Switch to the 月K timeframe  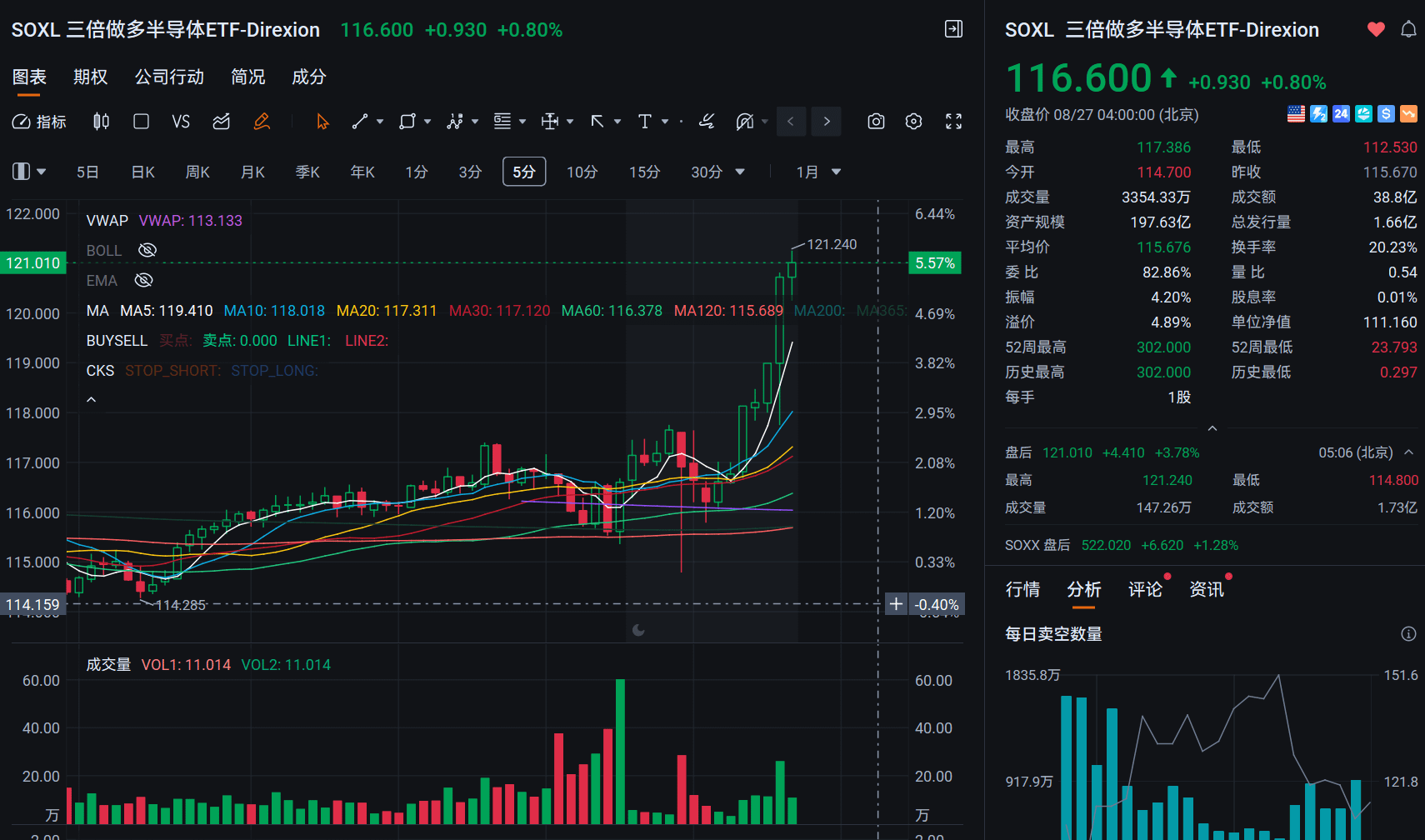click(x=252, y=172)
